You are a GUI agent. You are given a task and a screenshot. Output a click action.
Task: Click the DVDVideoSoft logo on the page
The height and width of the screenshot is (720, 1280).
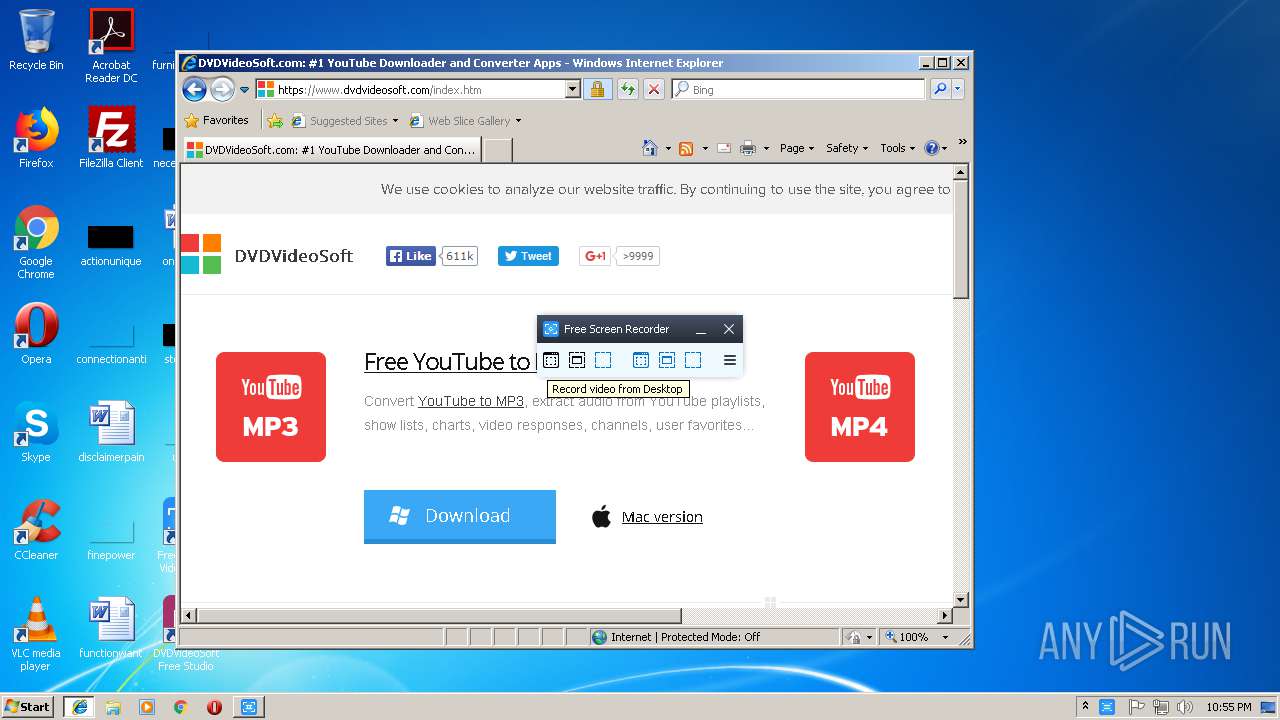(267, 255)
